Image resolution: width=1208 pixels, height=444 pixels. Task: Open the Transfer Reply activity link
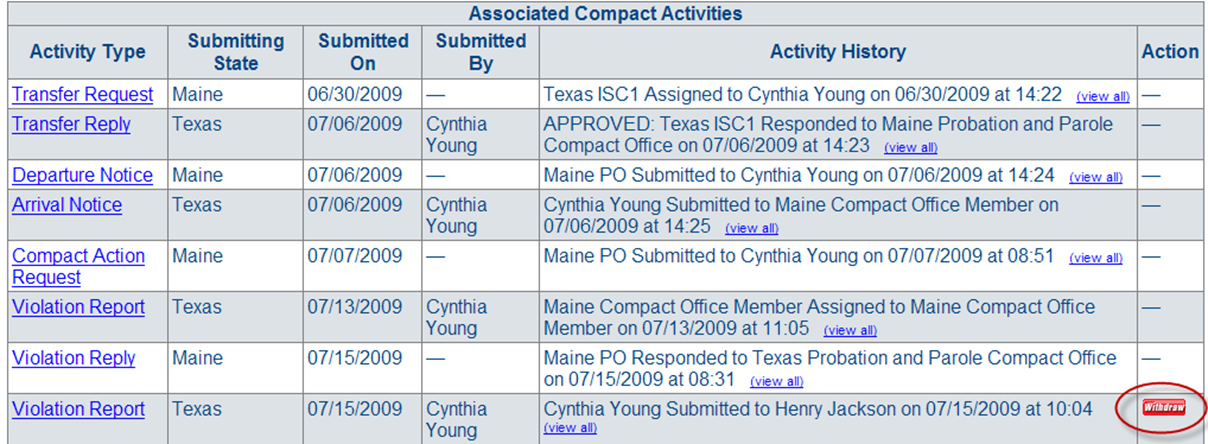coord(71,125)
